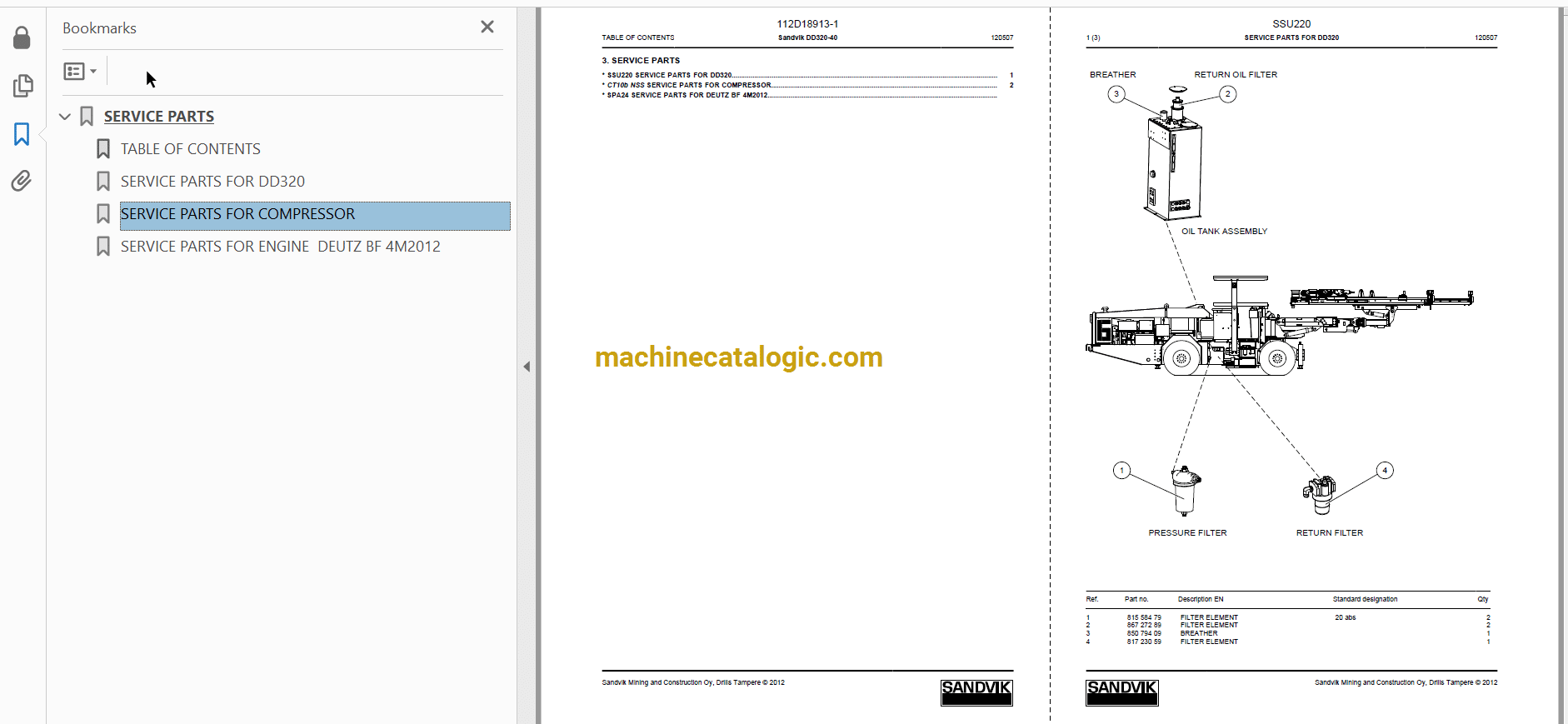This screenshot has width=1568, height=724.
Task: Toggle the Bookmarks panel icon
Action: point(22,134)
